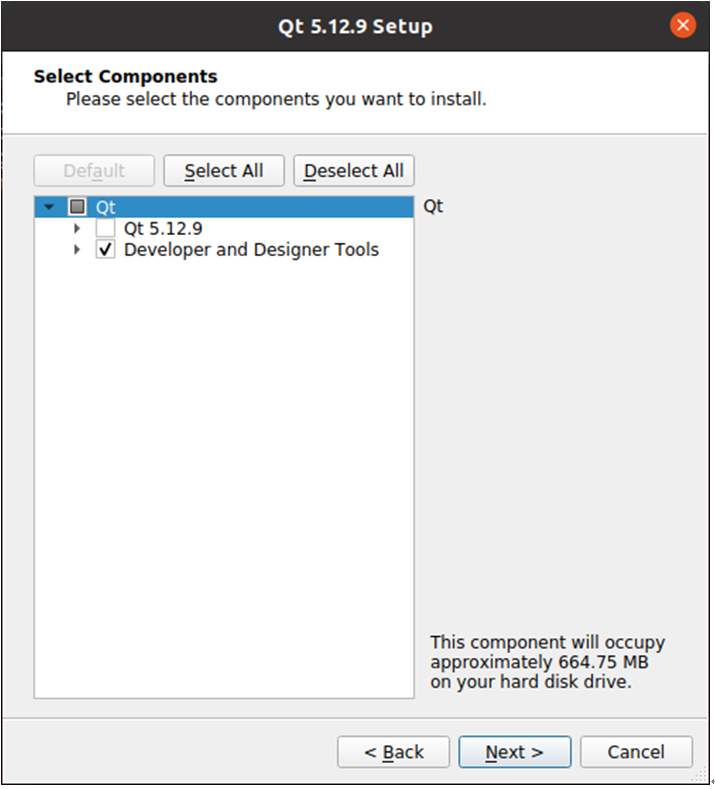Viewport: 715px width, 789px height.
Task: Click the Deselect All button
Action: point(354,171)
